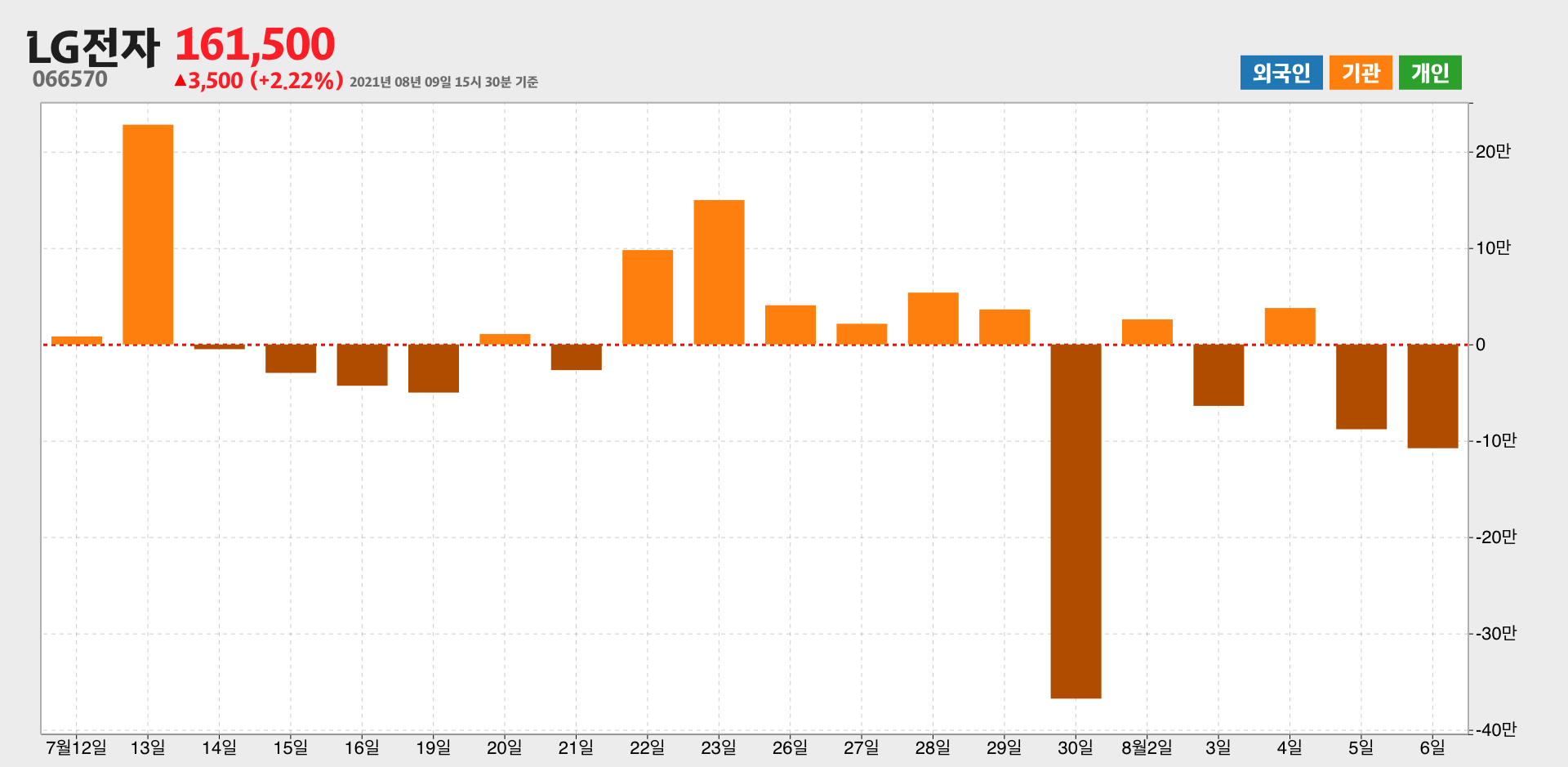Image resolution: width=1568 pixels, height=767 pixels.
Task: Click the 3일 negative bar
Action: pyautogui.click(x=1218, y=375)
